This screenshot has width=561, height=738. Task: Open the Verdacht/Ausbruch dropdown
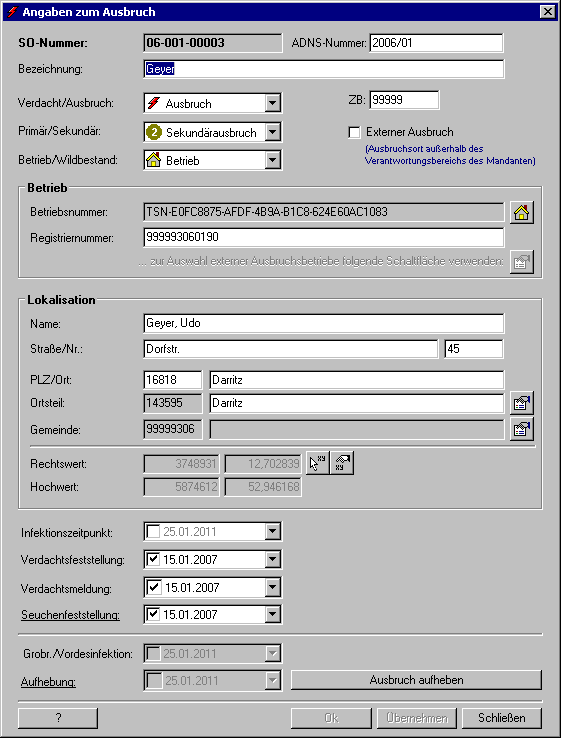(272, 103)
